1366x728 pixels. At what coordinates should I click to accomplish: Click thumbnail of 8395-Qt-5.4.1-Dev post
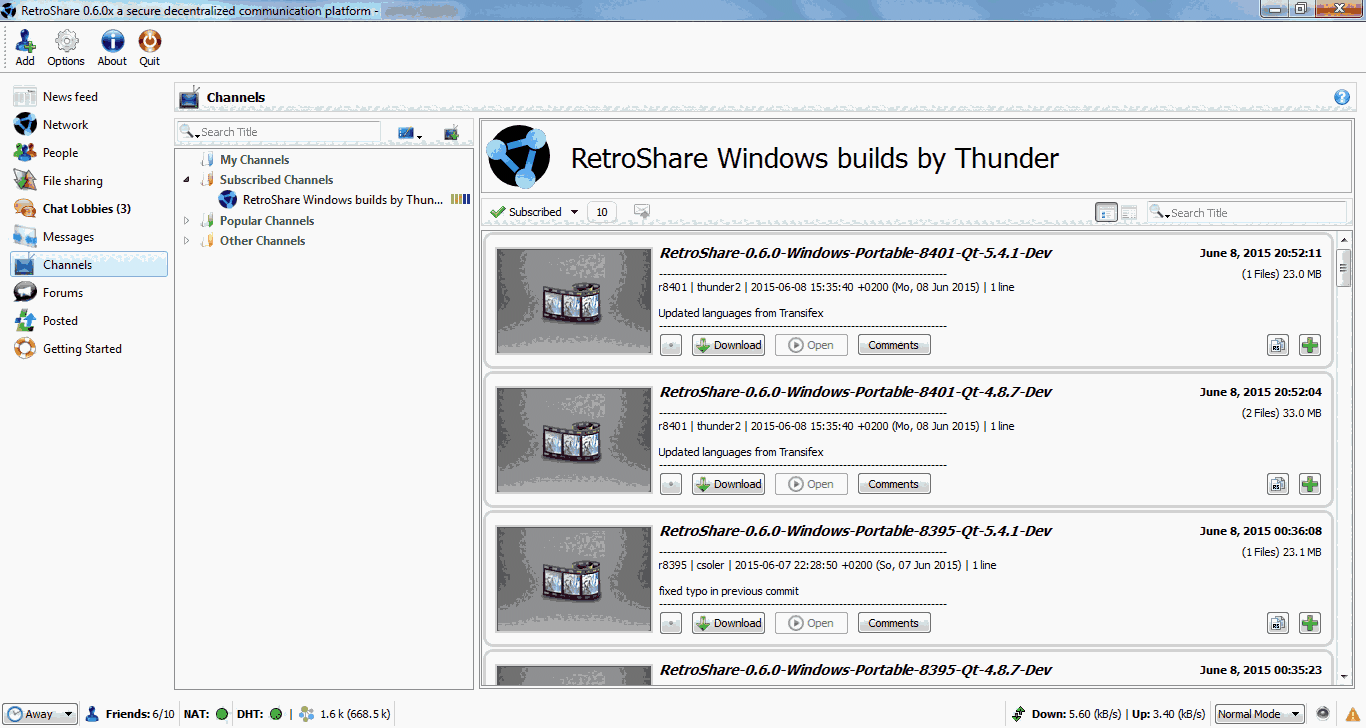(574, 579)
